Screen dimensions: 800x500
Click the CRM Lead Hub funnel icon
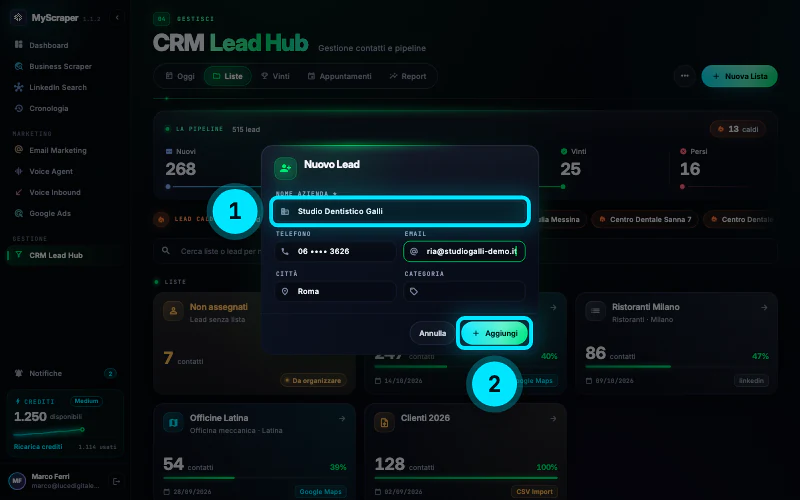(x=19, y=255)
